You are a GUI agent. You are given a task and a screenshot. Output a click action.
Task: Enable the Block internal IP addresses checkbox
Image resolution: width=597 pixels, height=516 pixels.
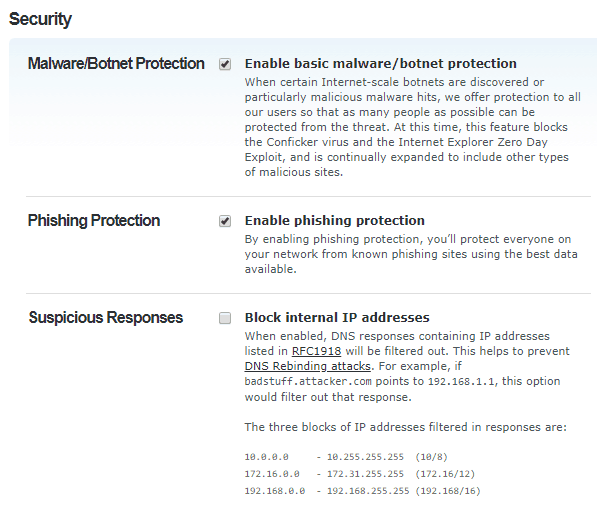pos(225,318)
